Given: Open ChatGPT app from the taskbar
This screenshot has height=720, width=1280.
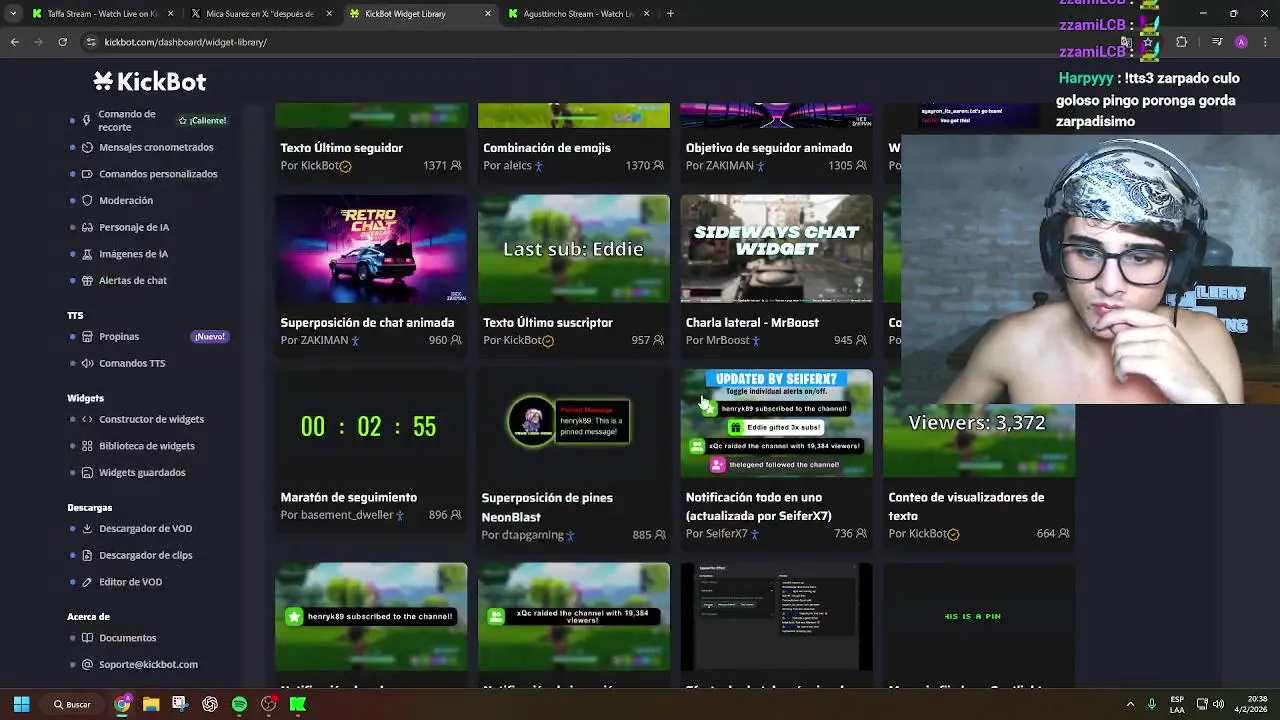Looking at the screenshot, I should click(x=210, y=704).
